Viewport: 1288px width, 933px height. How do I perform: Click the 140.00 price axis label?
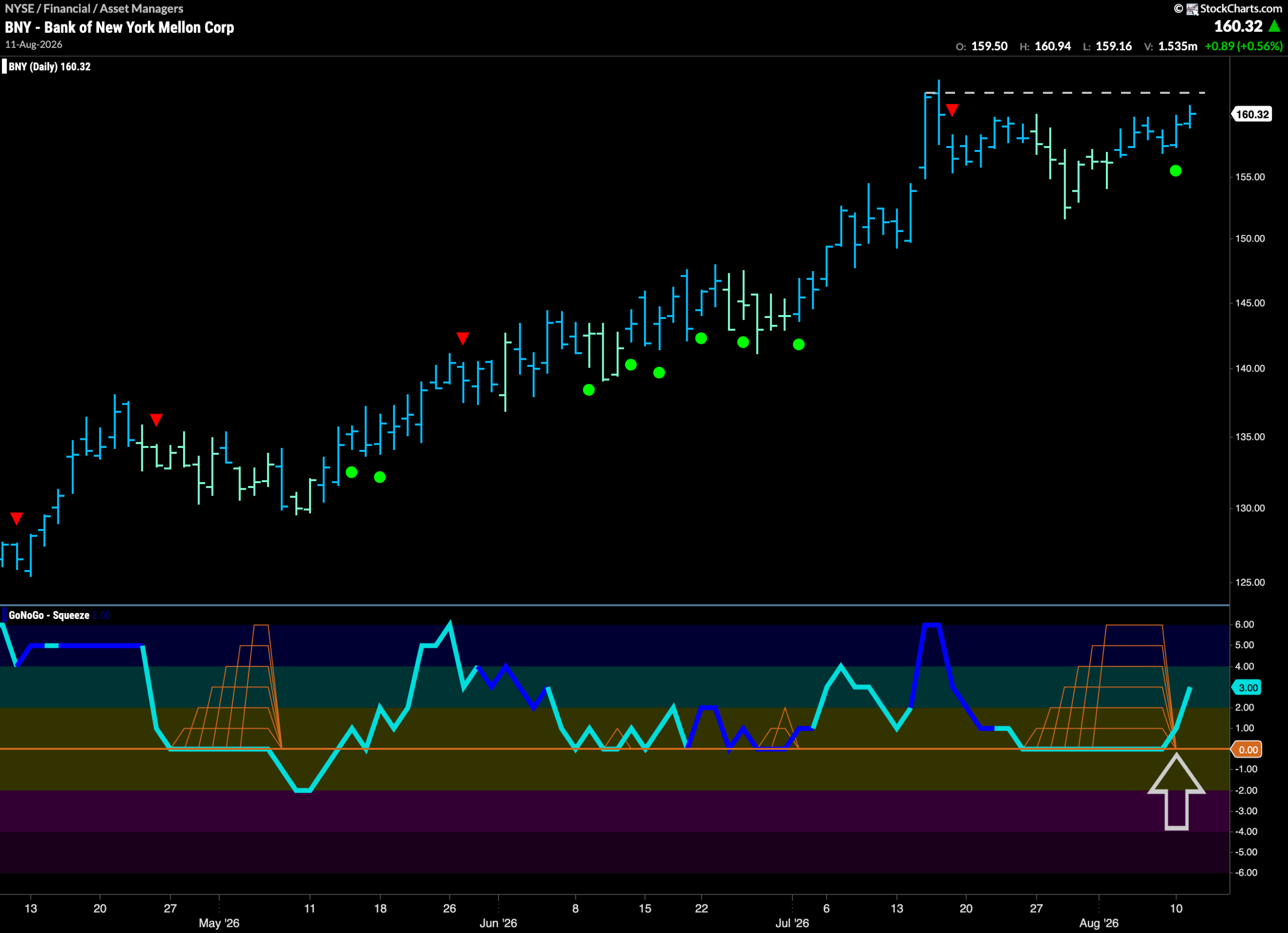coord(1250,368)
